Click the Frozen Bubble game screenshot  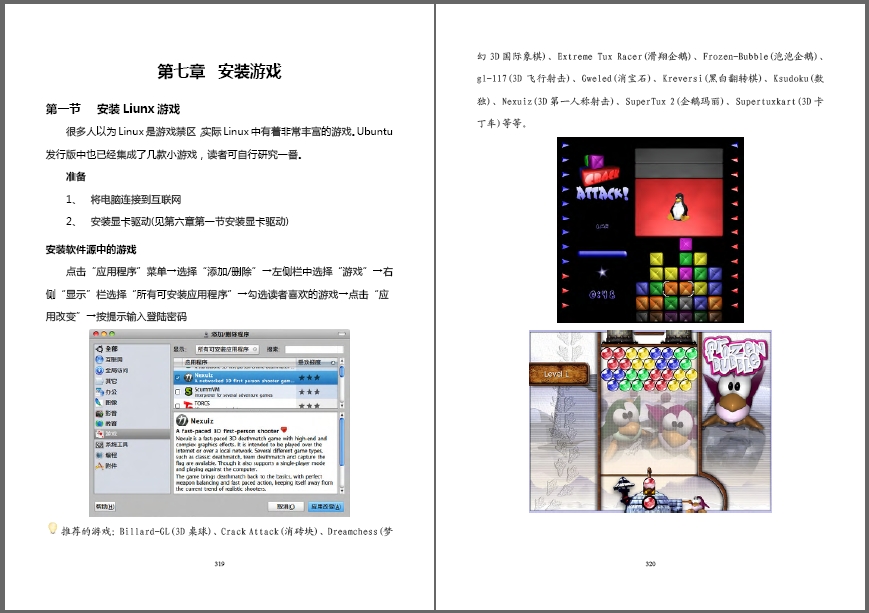coord(650,421)
